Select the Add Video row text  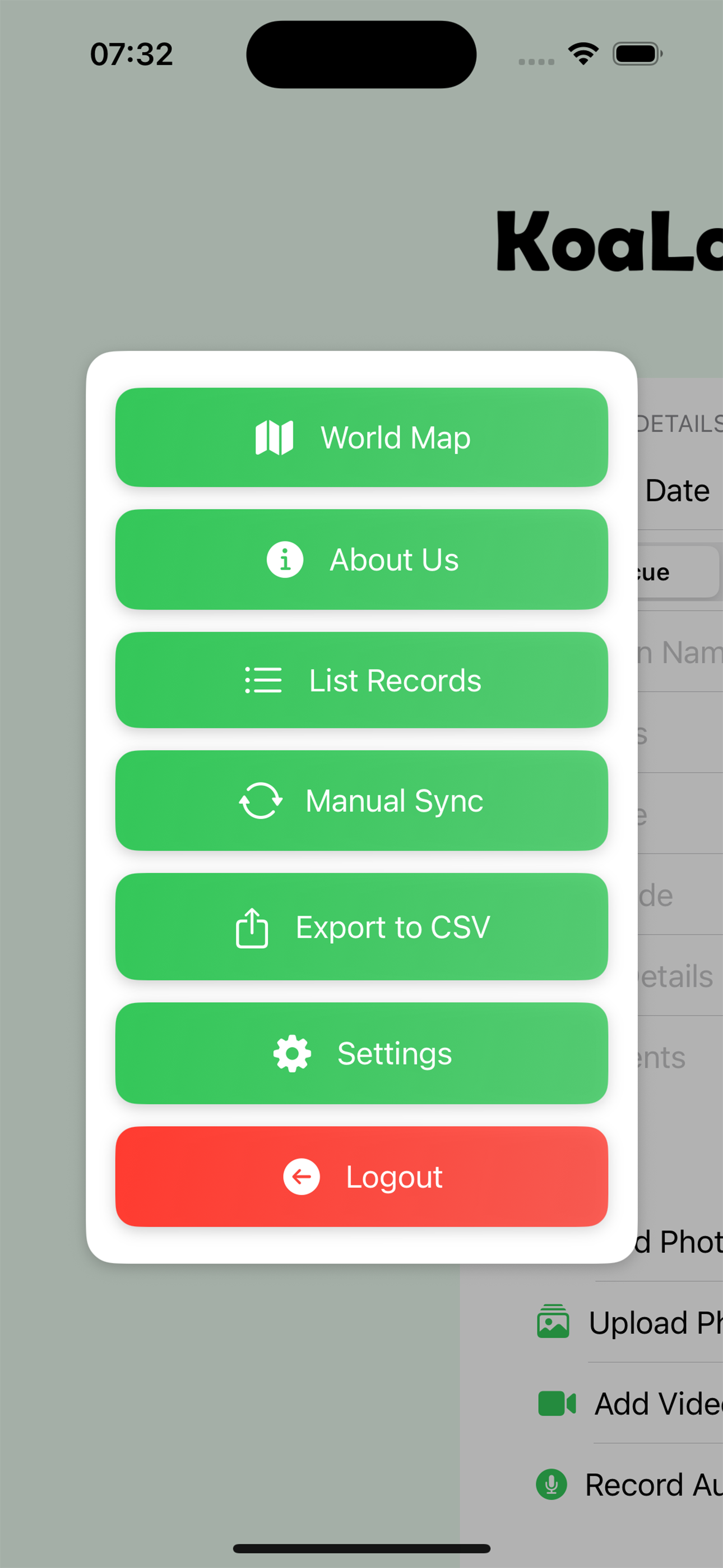pyautogui.click(x=659, y=1404)
